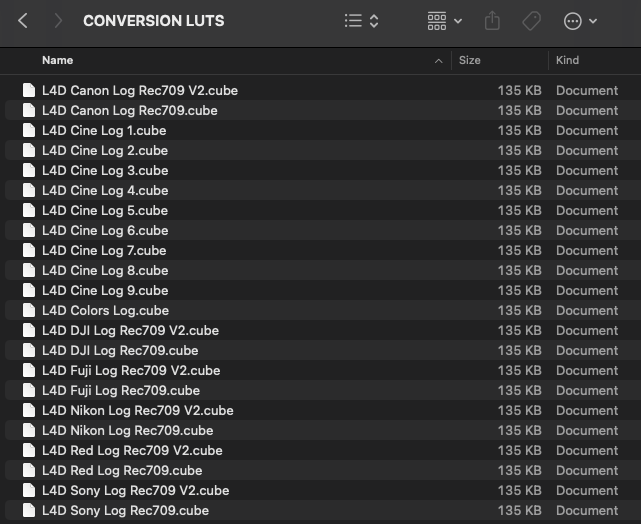Image resolution: width=641 pixels, height=524 pixels.
Task: Click file icon for L4D Canon Log Rec709 V2.cube
Action: tap(29, 90)
